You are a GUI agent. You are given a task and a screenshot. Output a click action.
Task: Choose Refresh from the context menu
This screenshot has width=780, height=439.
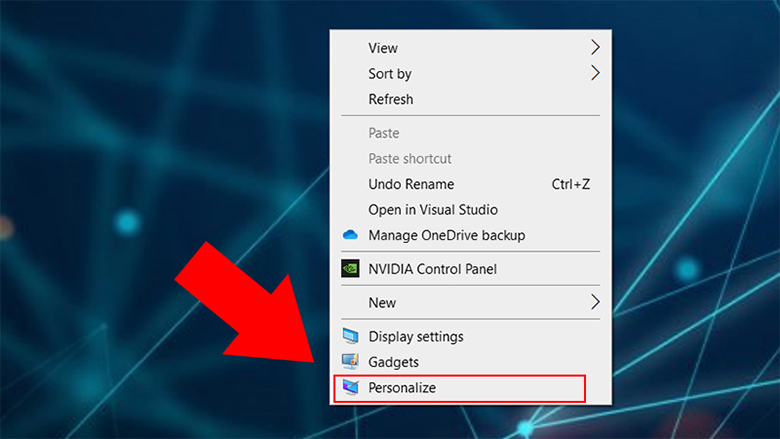pyautogui.click(x=390, y=99)
